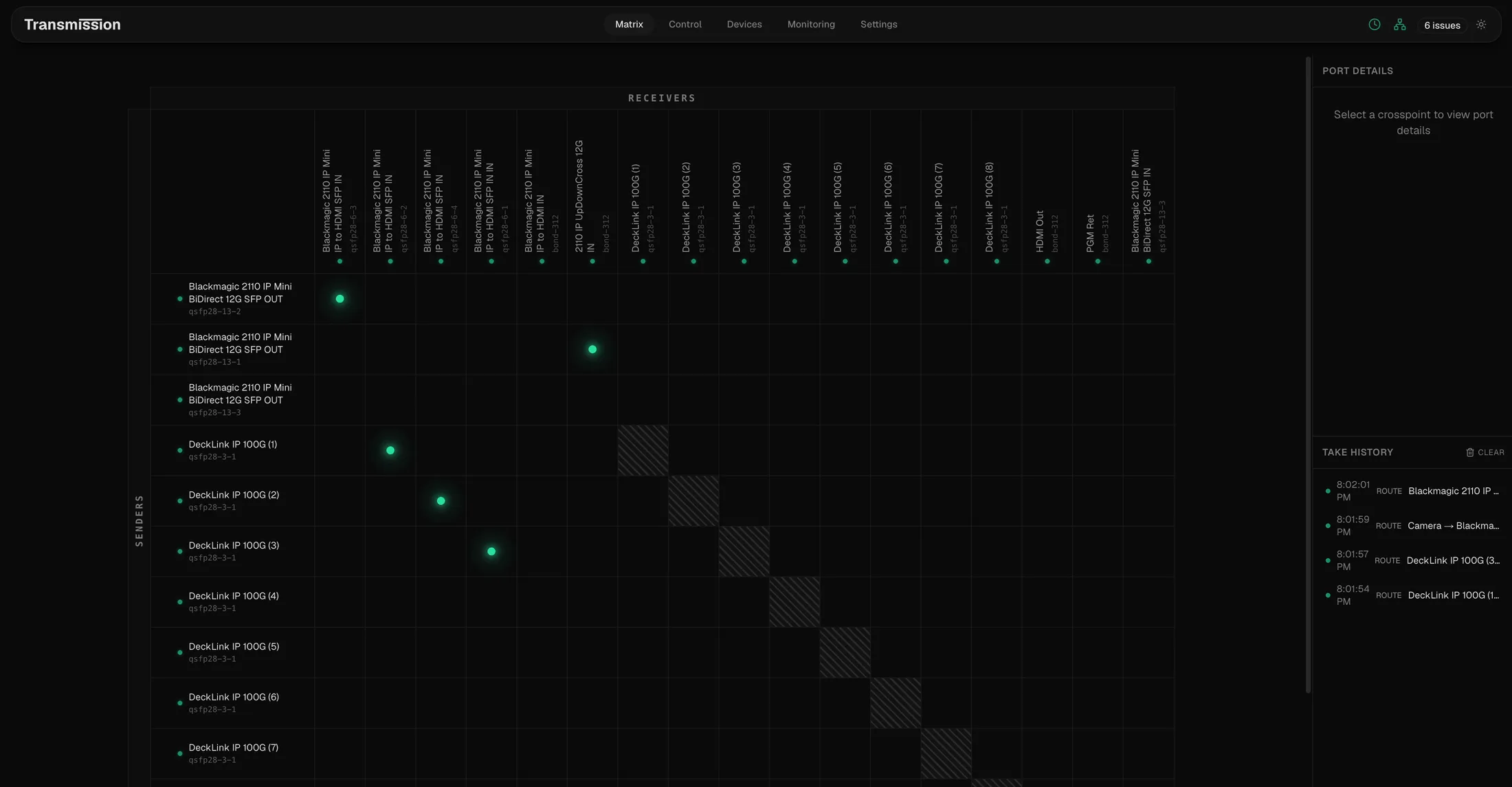Toggle active crosspoint from DeckLink IP 100G (3) sender
Screen dimensions: 1512x787
coord(491,551)
